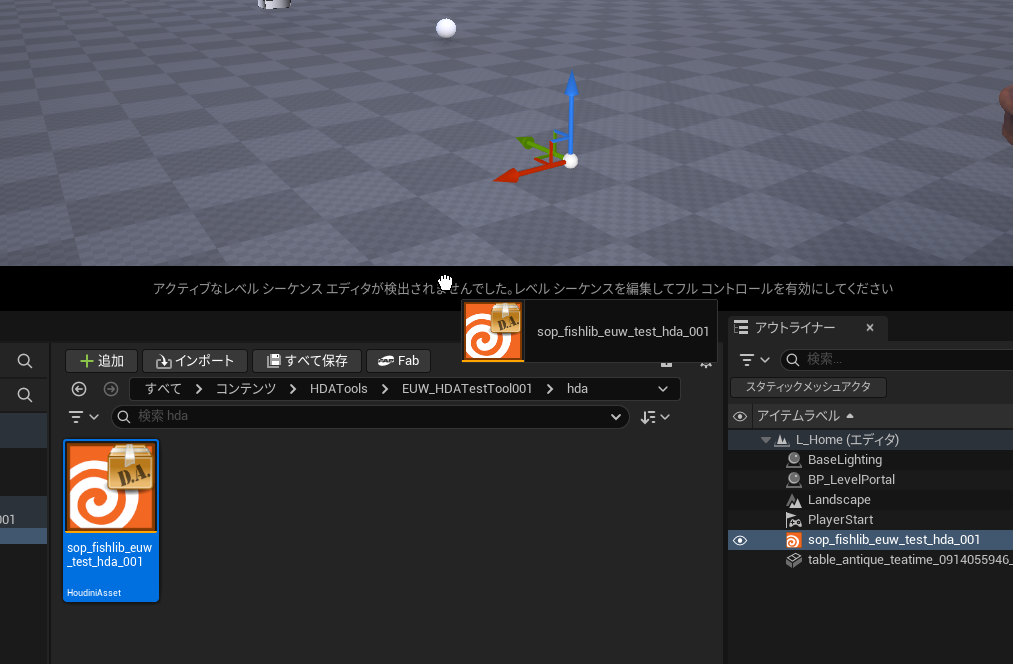Image resolution: width=1013 pixels, height=664 pixels.
Task: Toggle visibility of sop_fishlib_euw_test_hda_001 actor
Action: coord(740,541)
